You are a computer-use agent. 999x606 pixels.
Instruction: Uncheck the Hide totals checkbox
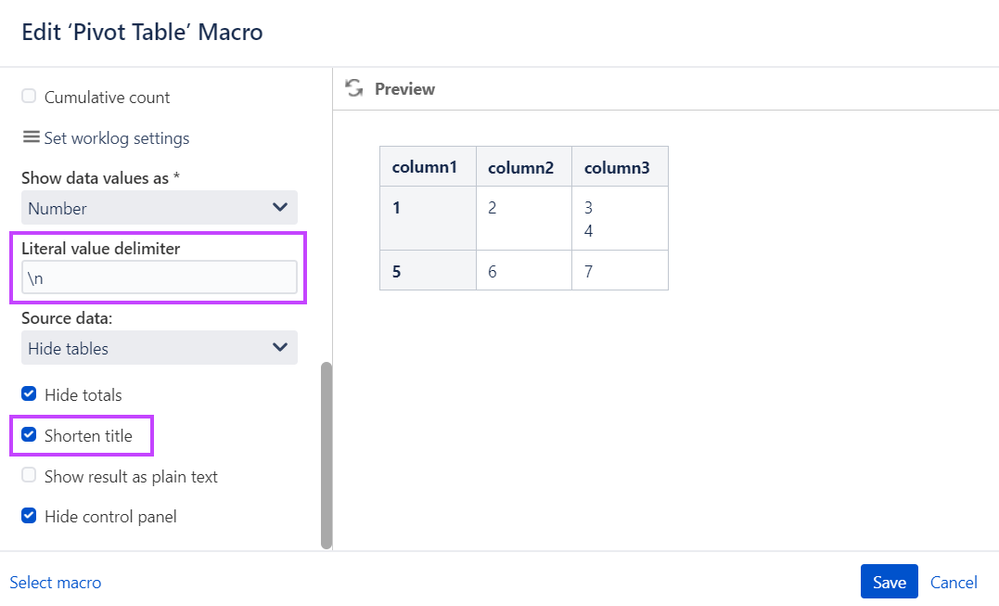coord(29,394)
